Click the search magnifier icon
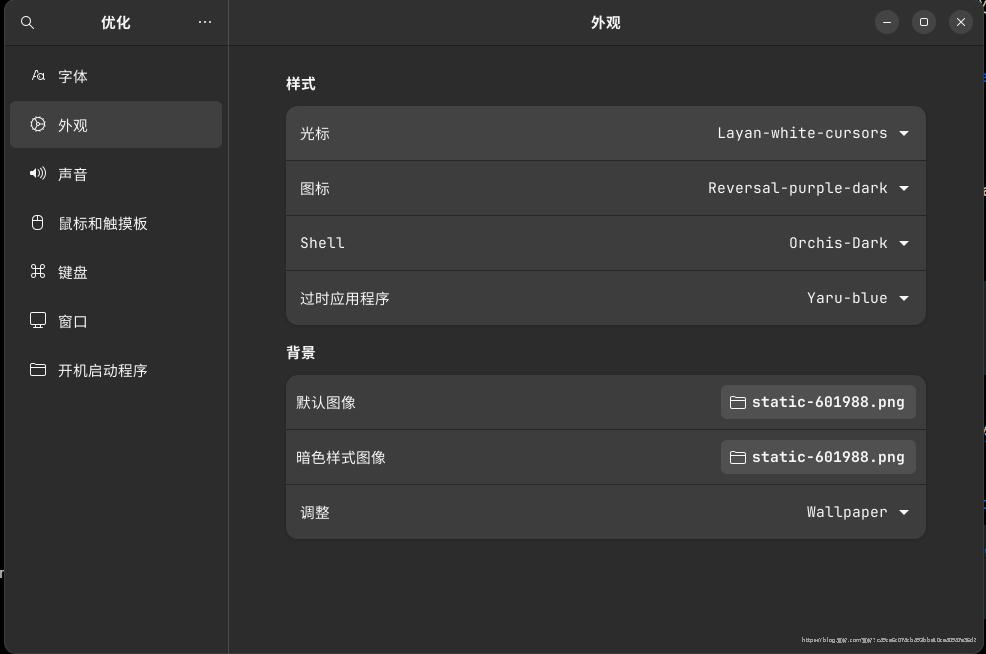 (x=28, y=22)
